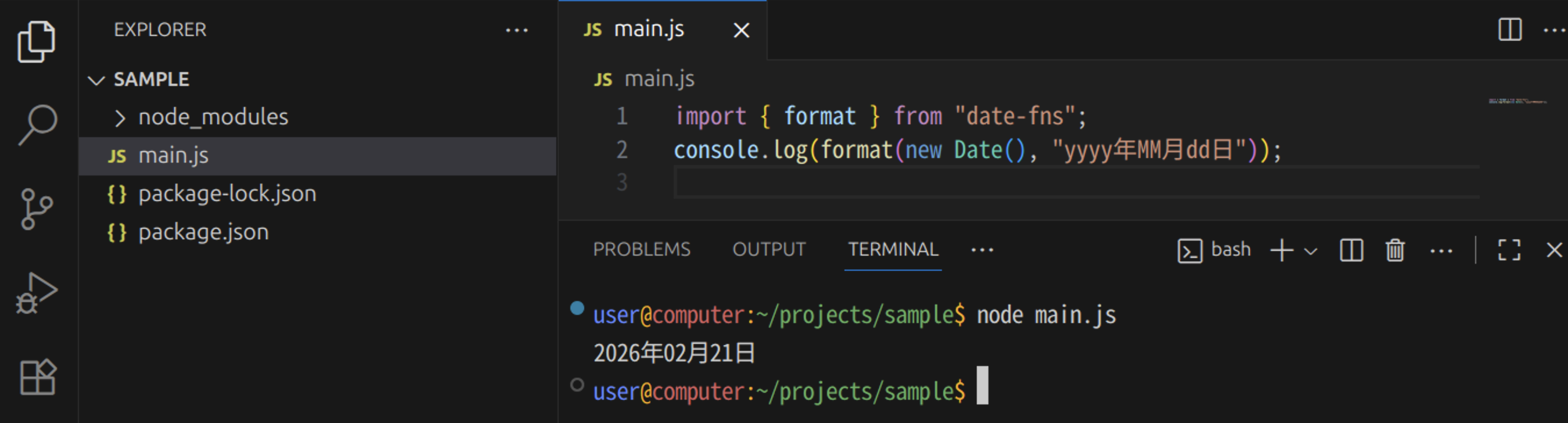The image size is (1568, 423).
Task: Switch to the PROBLEMS tab
Action: pyautogui.click(x=642, y=249)
